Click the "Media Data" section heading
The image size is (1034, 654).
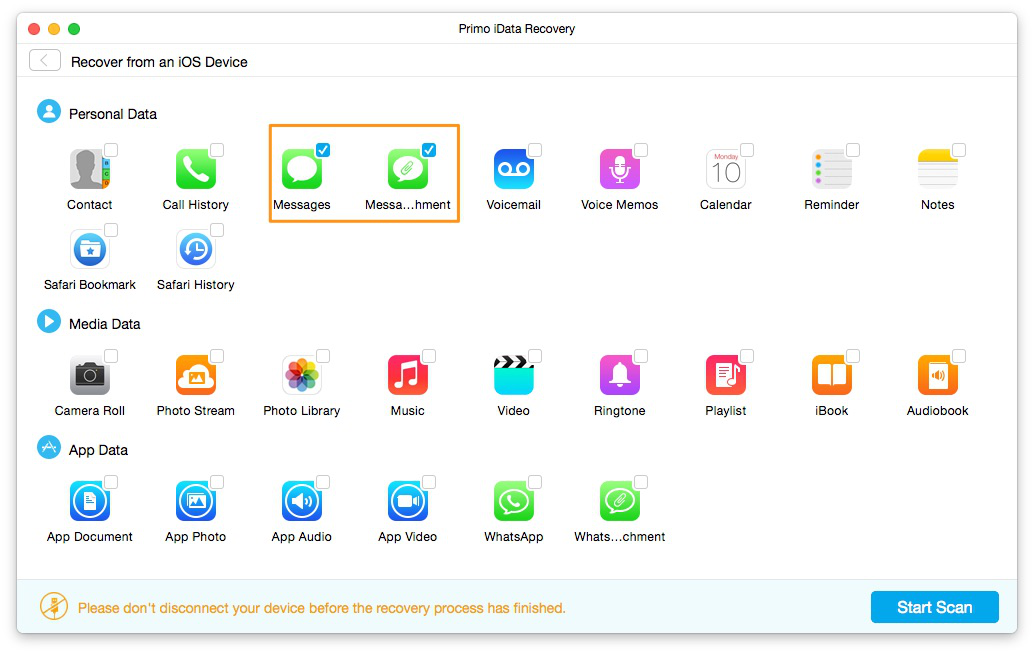105,324
